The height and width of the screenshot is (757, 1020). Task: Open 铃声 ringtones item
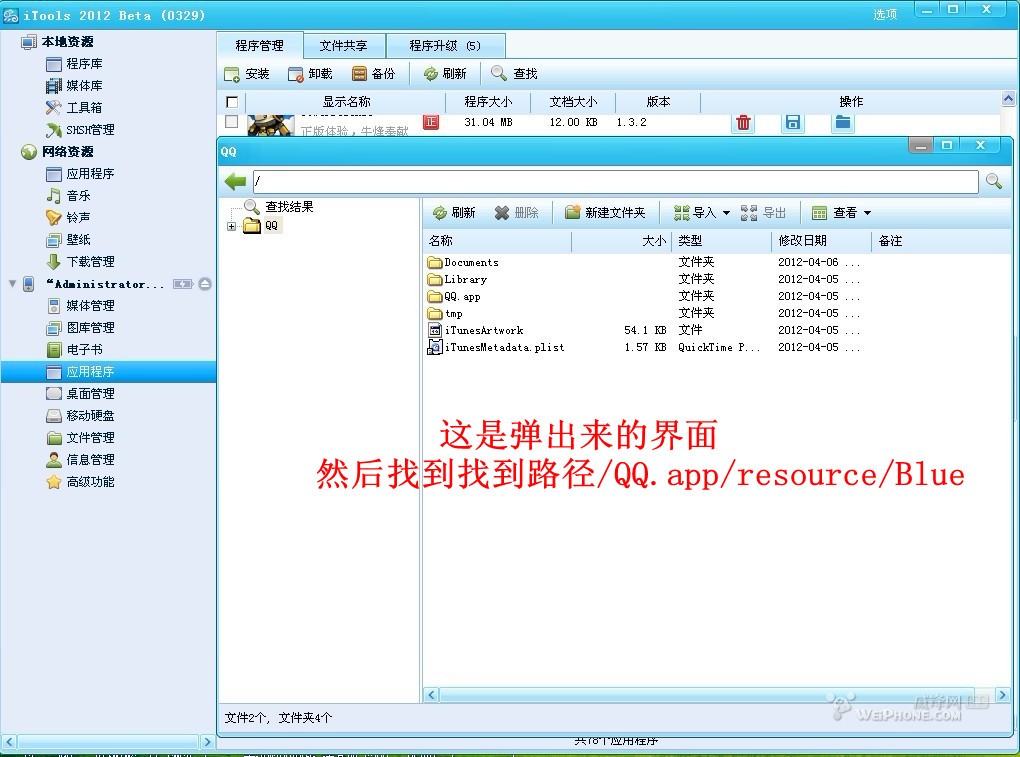pos(68,218)
